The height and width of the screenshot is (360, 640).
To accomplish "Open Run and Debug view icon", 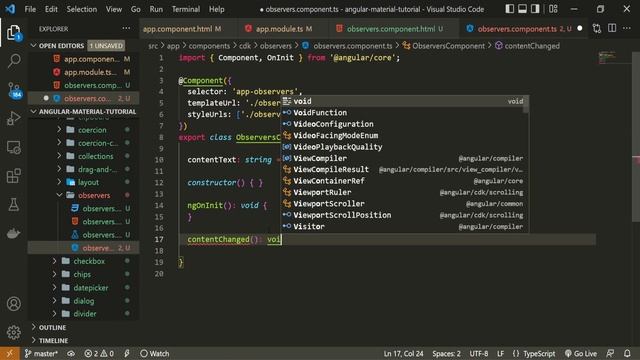I will tap(13, 118).
